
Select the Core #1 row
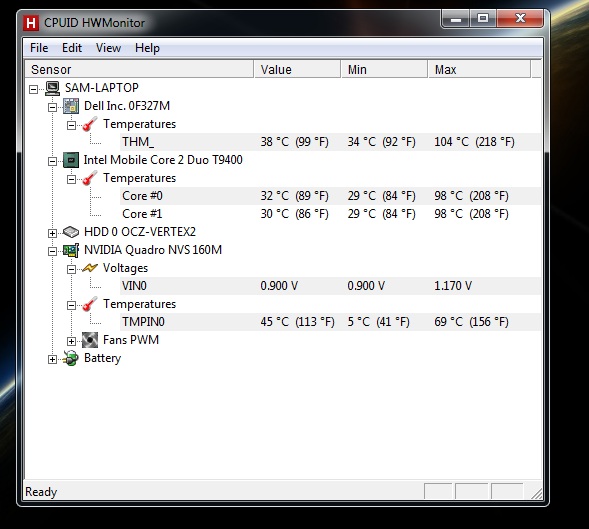point(331,214)
